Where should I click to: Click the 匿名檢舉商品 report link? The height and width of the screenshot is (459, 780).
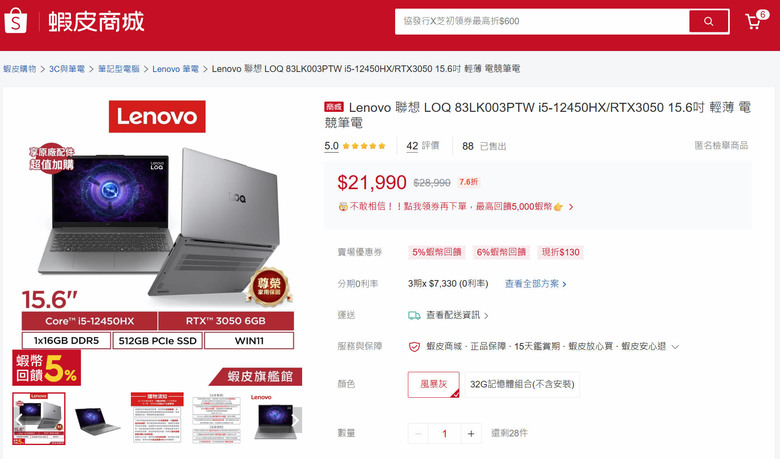click(721, 145)
